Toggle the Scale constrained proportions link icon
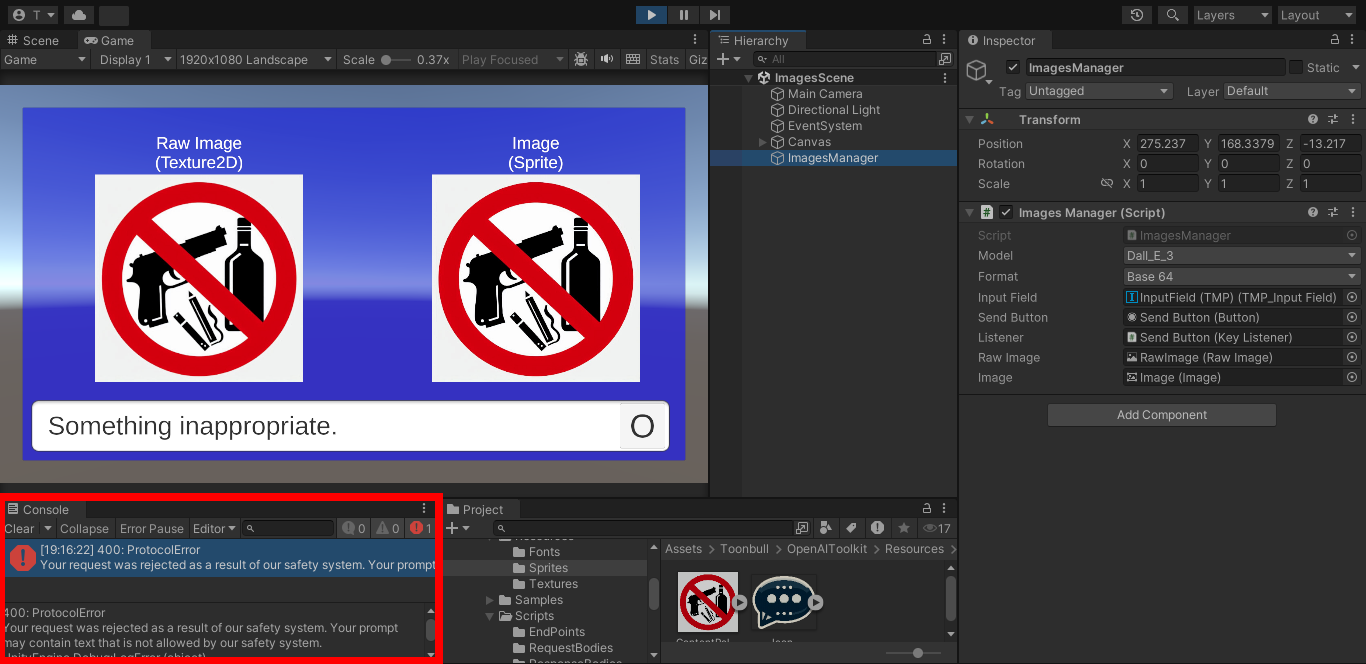Screen dimensions: 1366x664 pyautogui.click(x=1107, y=184)
